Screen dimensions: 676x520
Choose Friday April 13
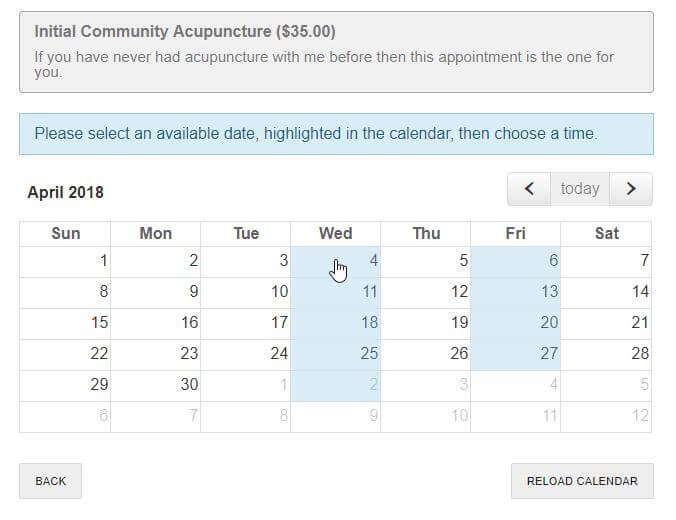click(x=516, y=293)
